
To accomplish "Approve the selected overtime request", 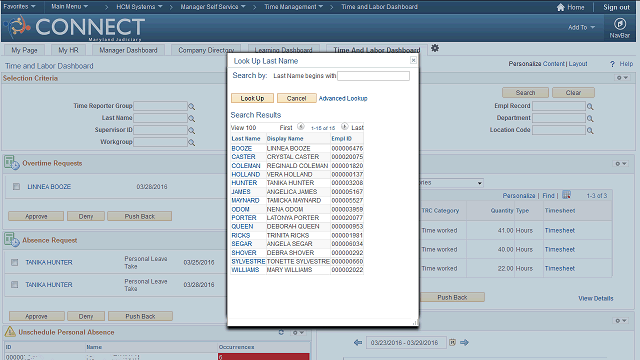I will (36, 216).
